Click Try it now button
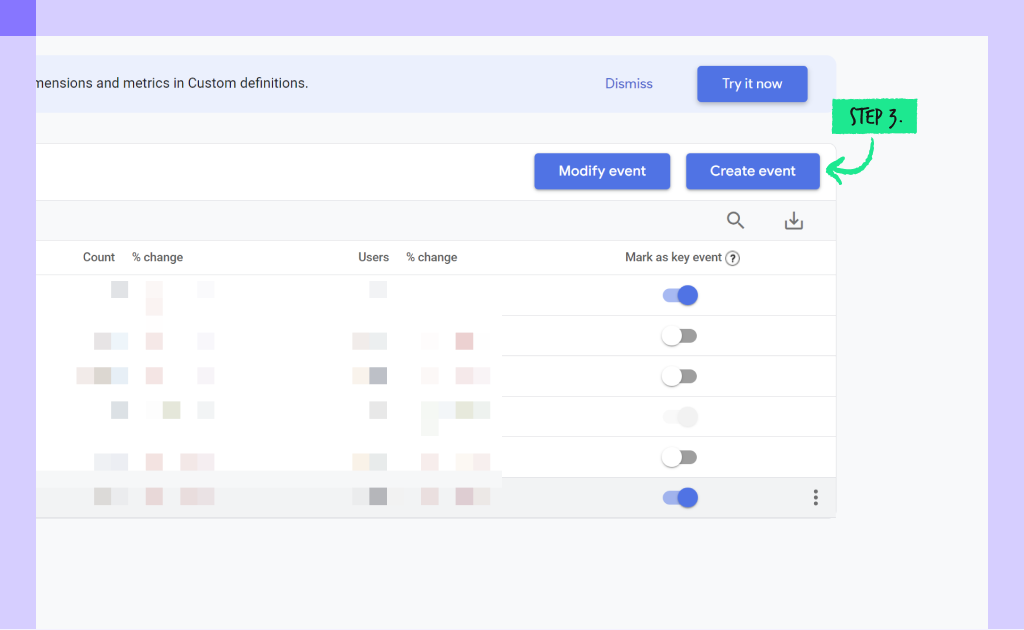Viewport: 1024px width, 630px height. tap(752, 84)
